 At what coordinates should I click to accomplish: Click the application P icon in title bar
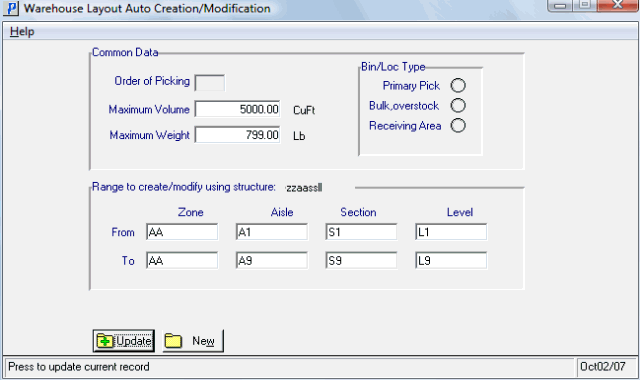11,8
